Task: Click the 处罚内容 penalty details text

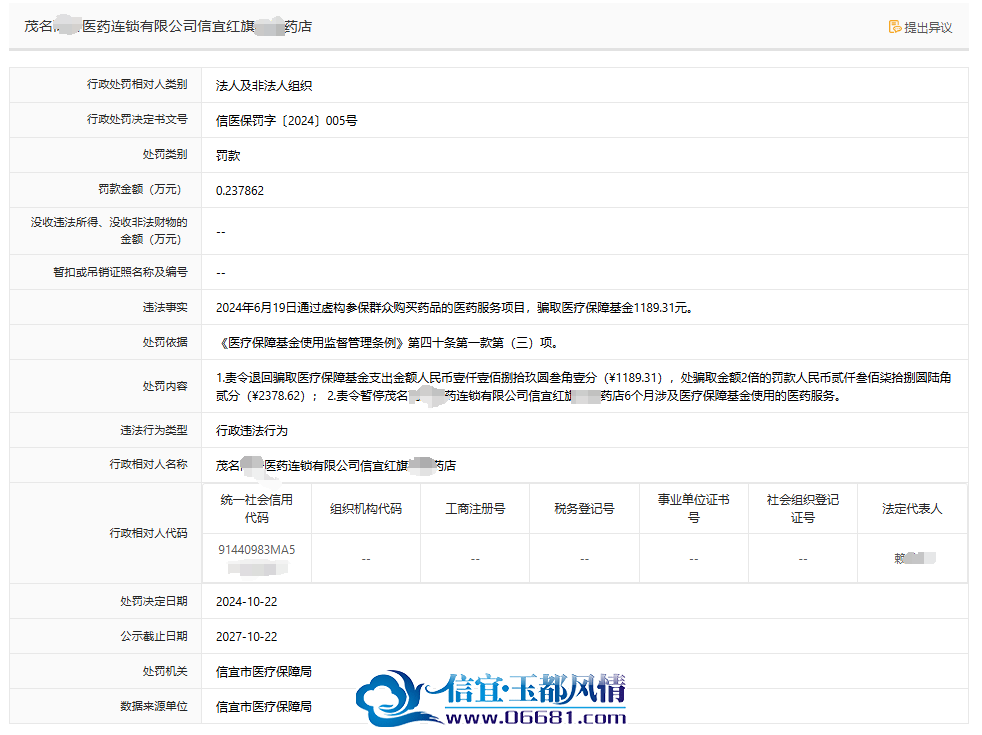Action: (584, 386)
